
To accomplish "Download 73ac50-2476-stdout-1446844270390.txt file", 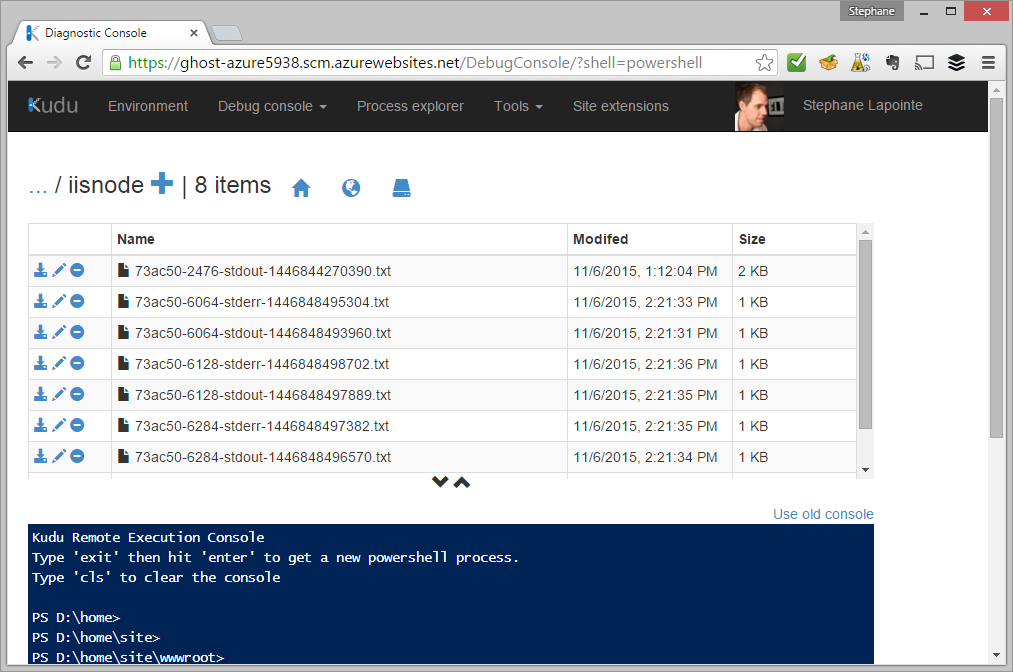I will 41,270.
